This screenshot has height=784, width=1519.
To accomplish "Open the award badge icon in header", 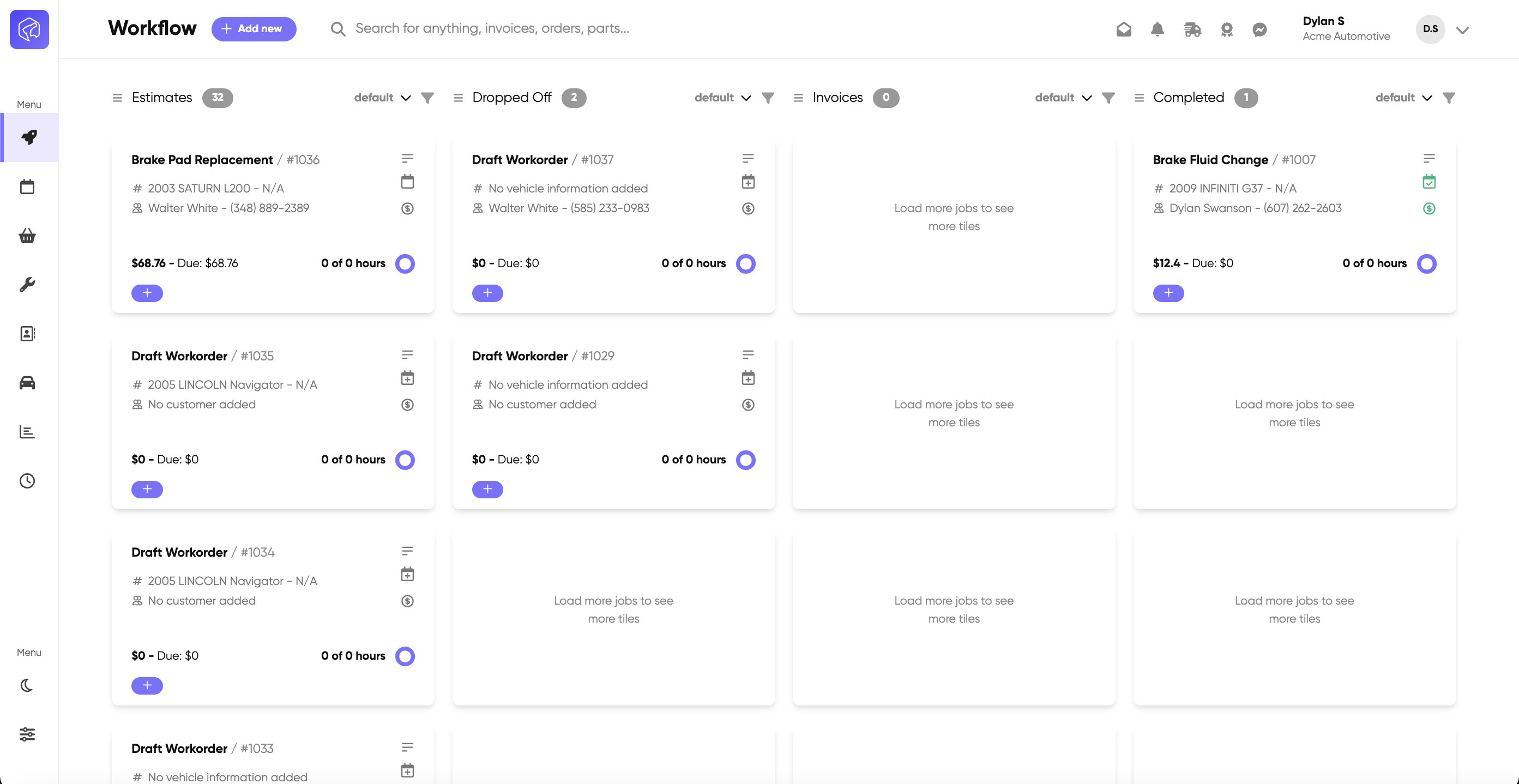I will [x=1227, y=29].
